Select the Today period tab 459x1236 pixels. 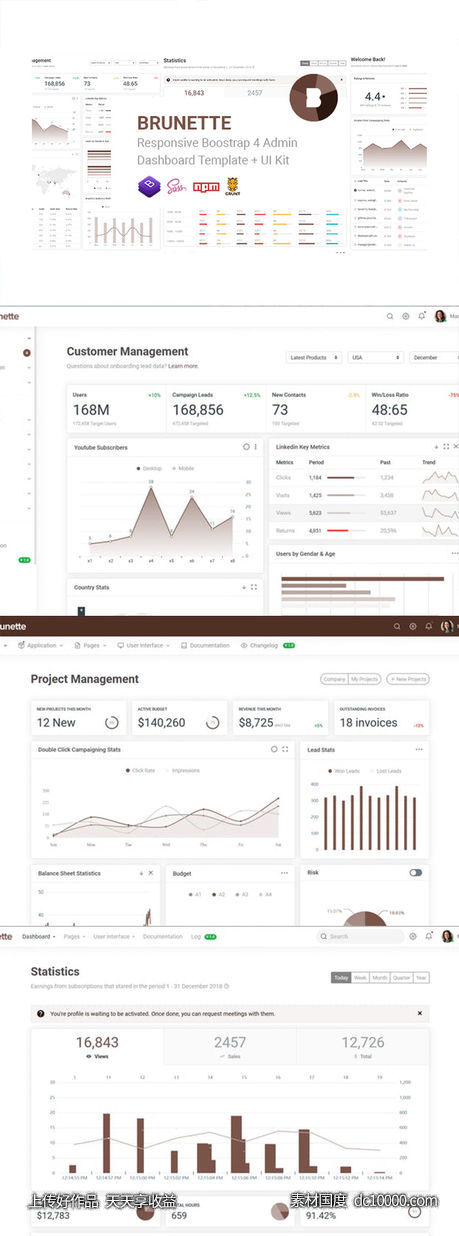tap(341, 978)
